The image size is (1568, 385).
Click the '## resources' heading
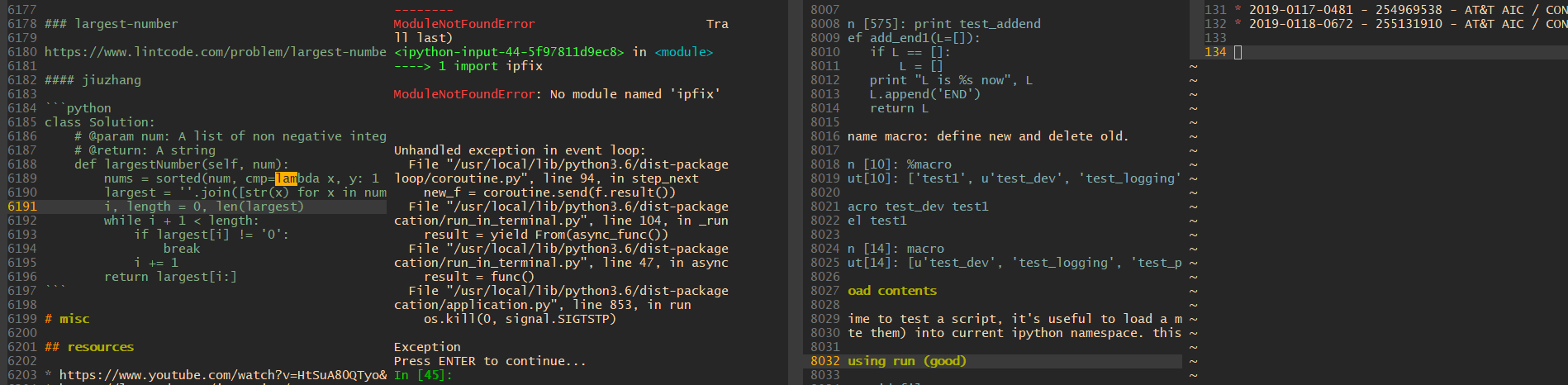(89, 347)
